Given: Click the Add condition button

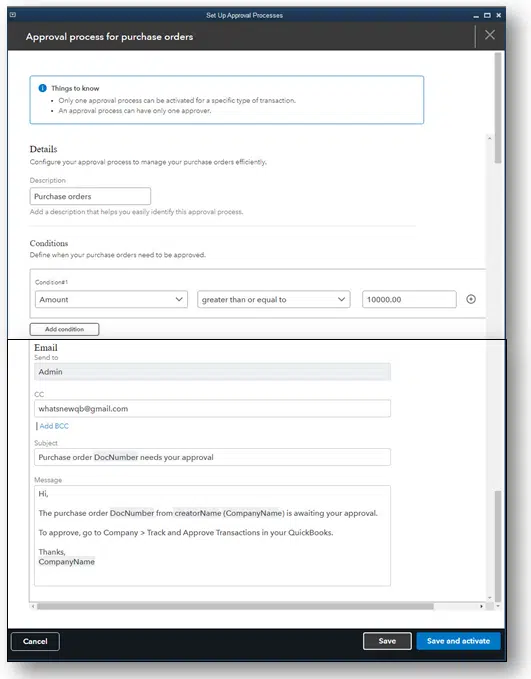Looking at the screenshot, I should 65,329.
